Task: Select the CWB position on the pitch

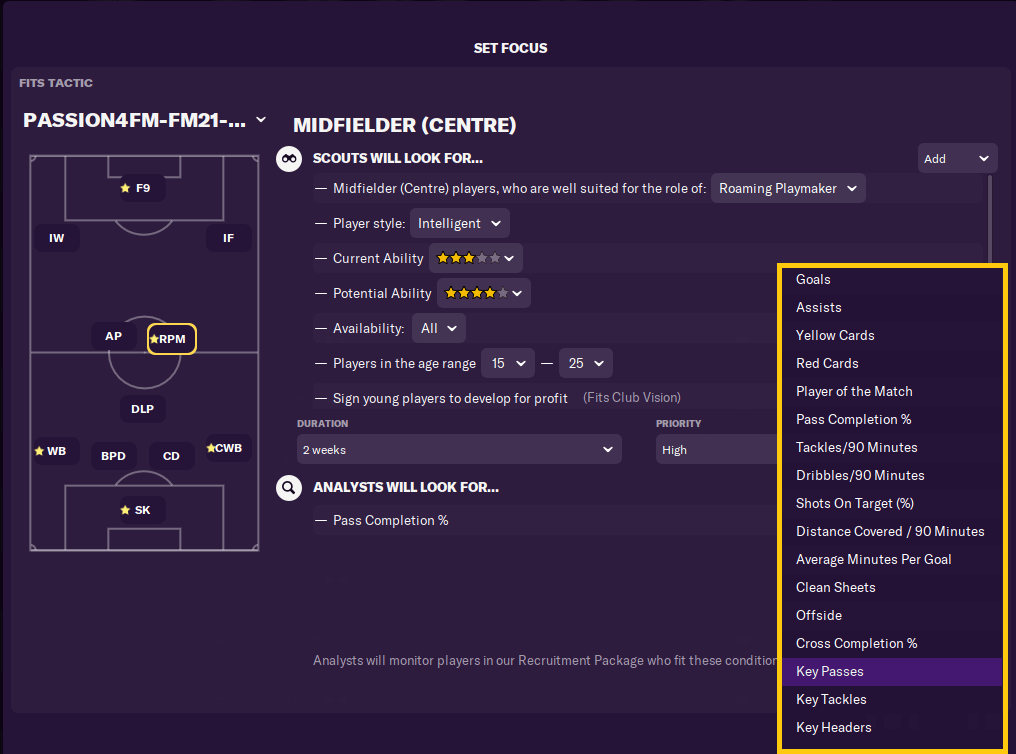Action: [228, 448]
